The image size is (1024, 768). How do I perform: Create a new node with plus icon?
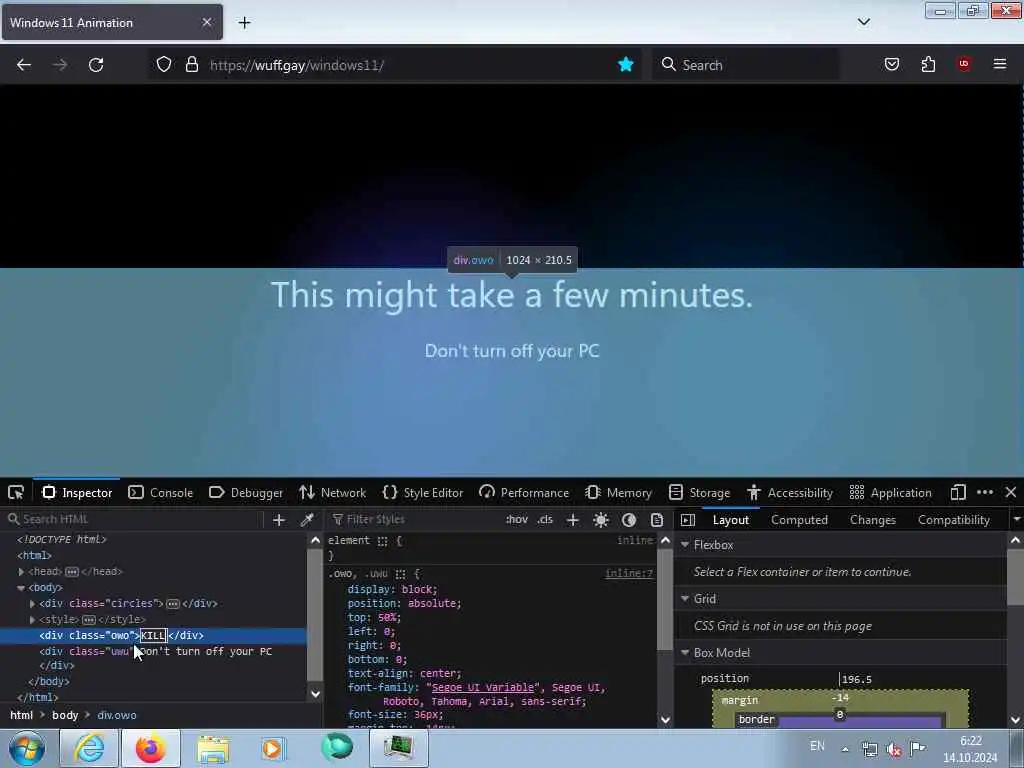(279, 520)
